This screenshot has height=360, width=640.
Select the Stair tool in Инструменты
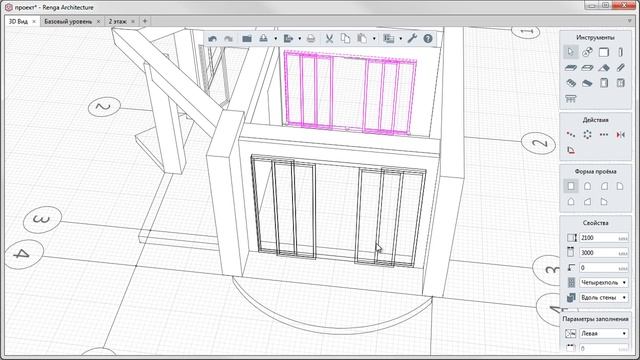click(571, 83)
